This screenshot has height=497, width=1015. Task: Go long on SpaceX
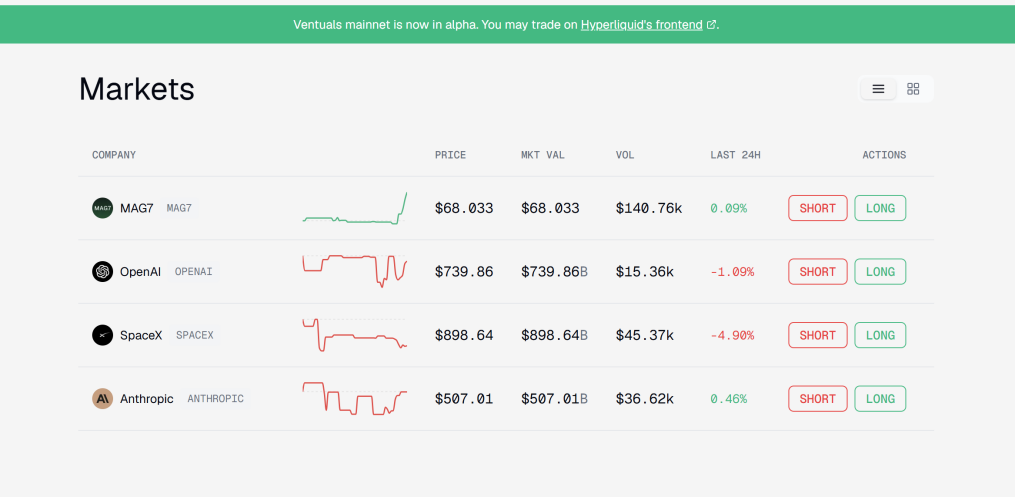click(880, 335)
